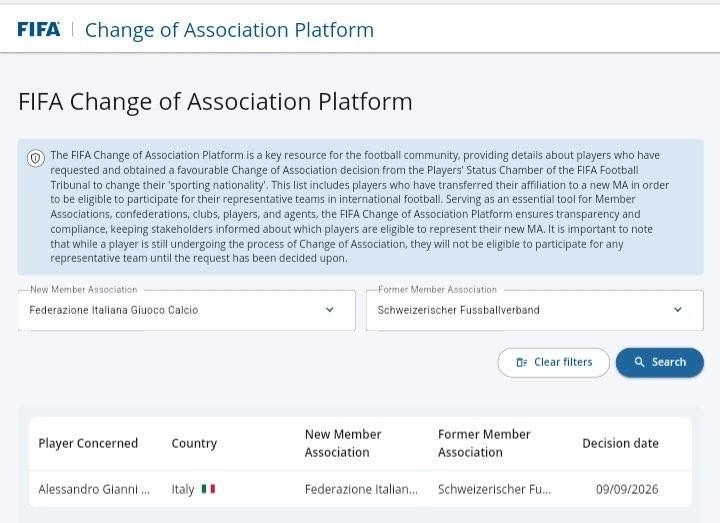
Task: Click the Former Member Association column header
Action: 484,443
